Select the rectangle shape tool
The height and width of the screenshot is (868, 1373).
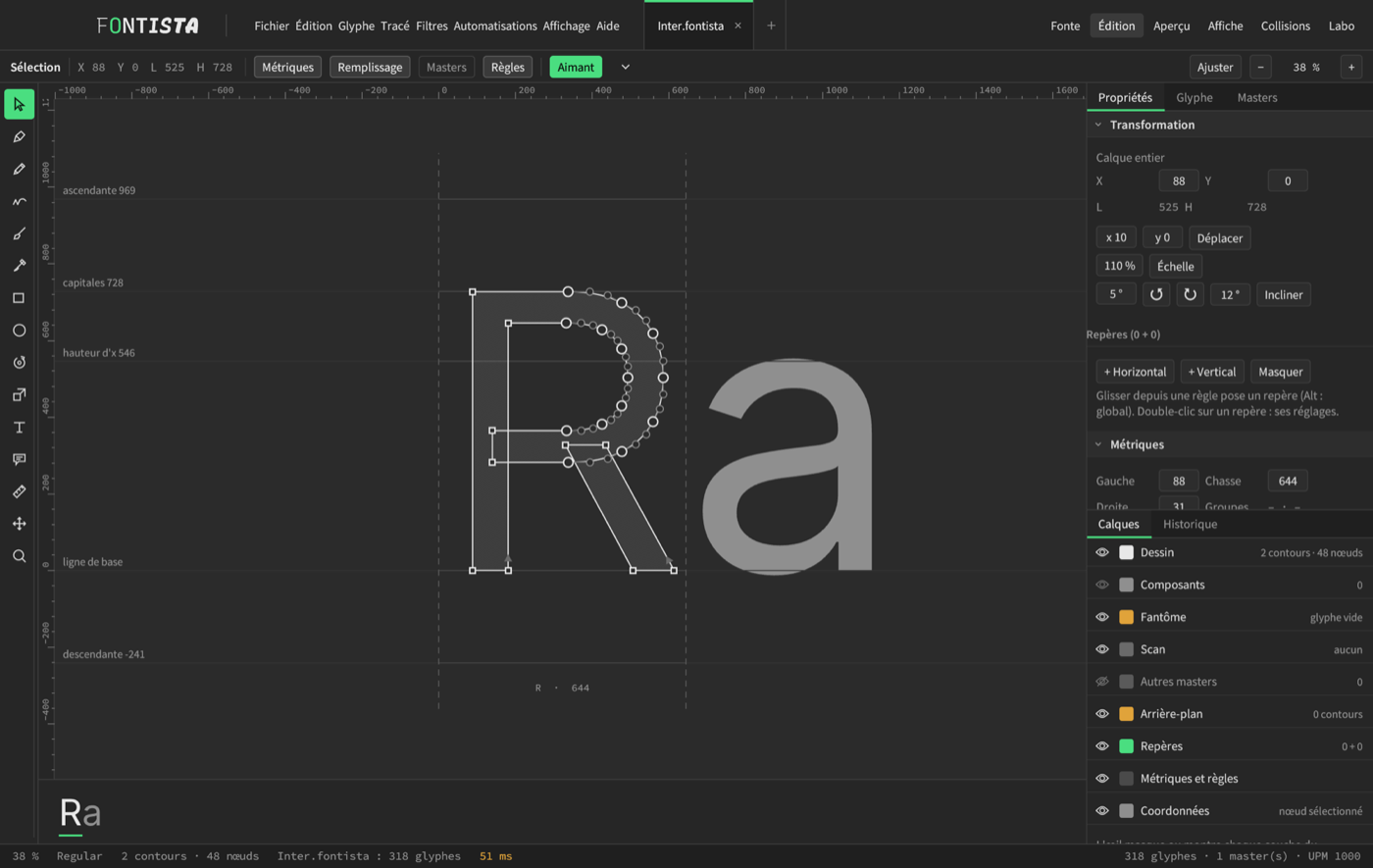tap(19, 298)
